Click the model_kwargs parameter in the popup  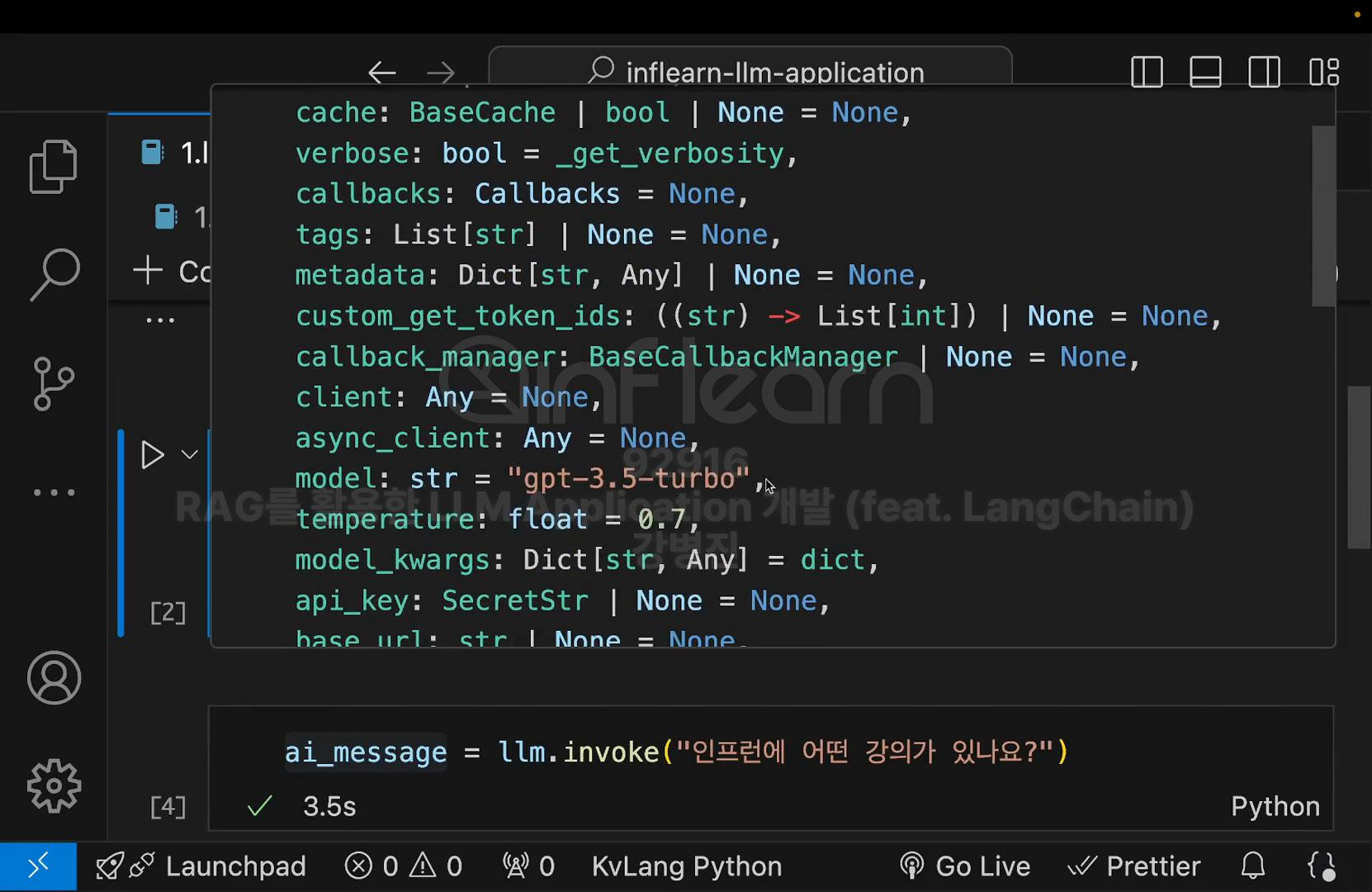point(393,560)
